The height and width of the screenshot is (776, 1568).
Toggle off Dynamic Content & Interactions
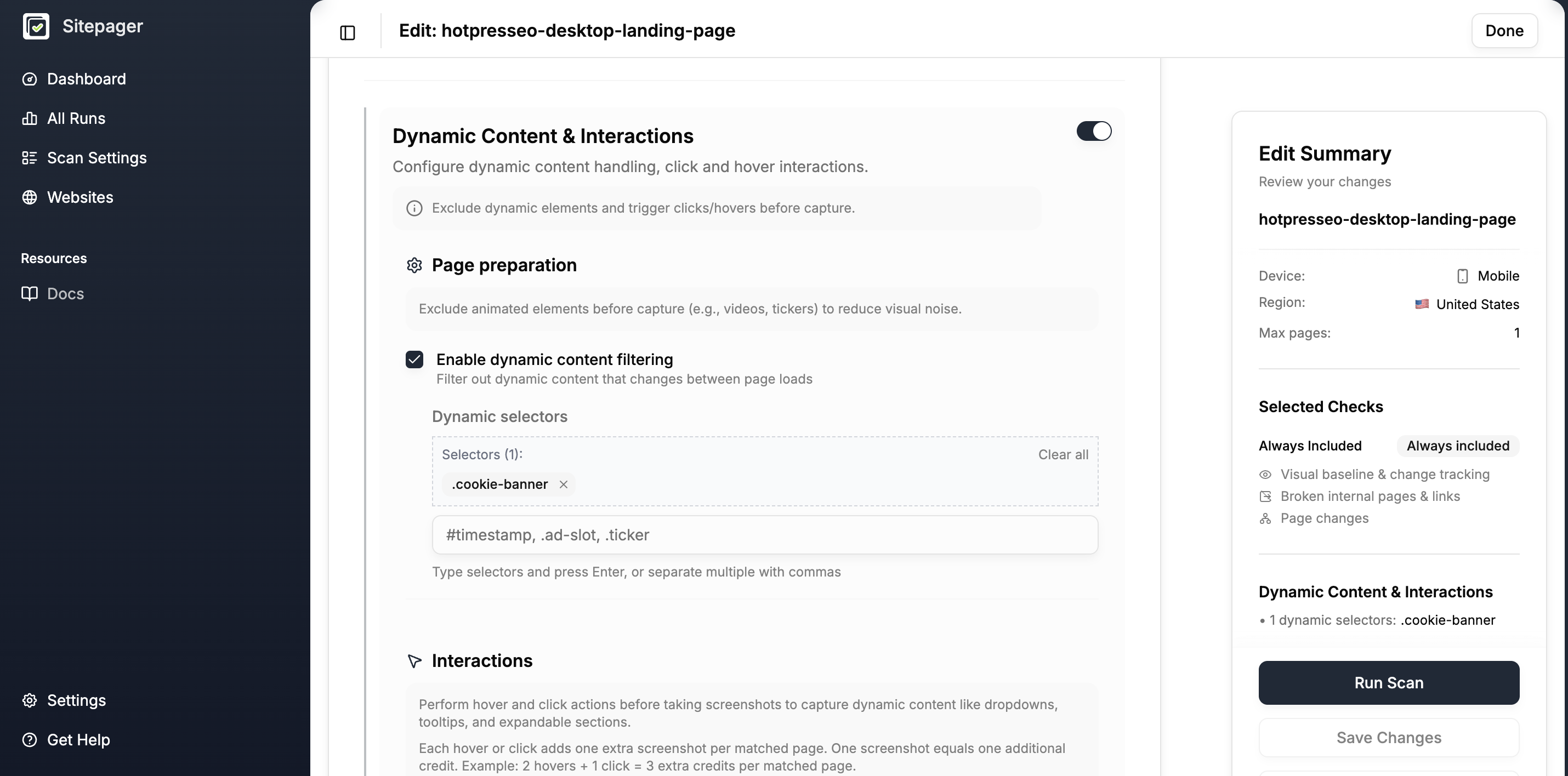[1094, 131]
